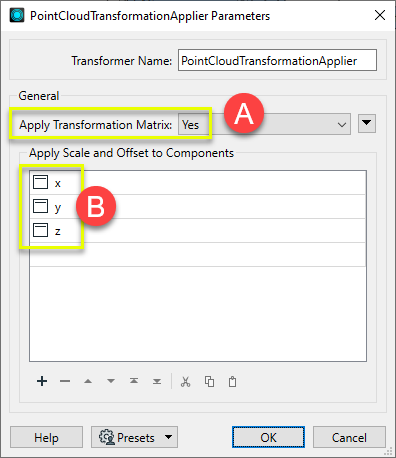This screenshot has height=458, width=396.
Task: Open Apply Transformation Matrix dropdown
Action: click(264, 124)
